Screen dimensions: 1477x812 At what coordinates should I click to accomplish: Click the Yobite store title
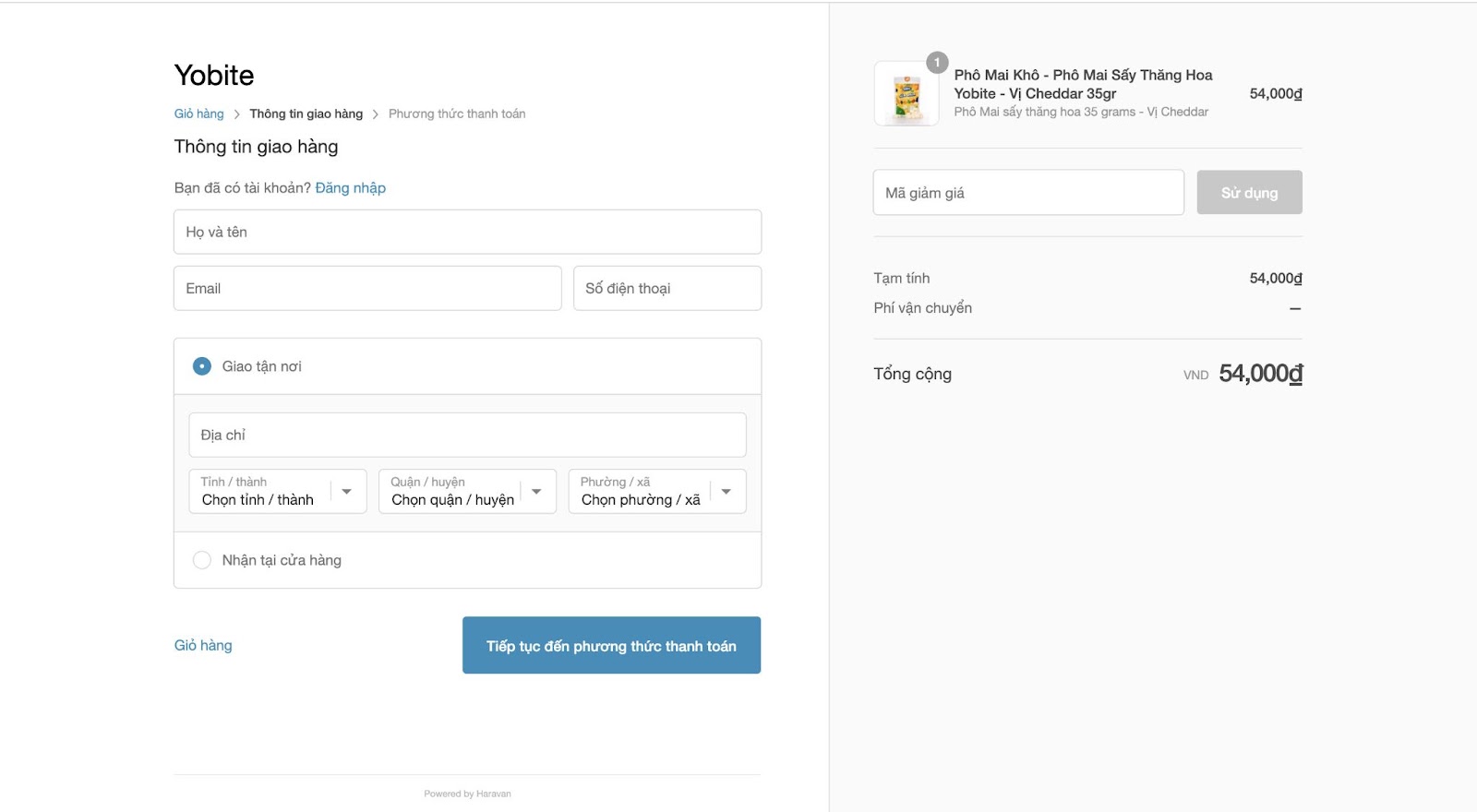coord(214,75)
